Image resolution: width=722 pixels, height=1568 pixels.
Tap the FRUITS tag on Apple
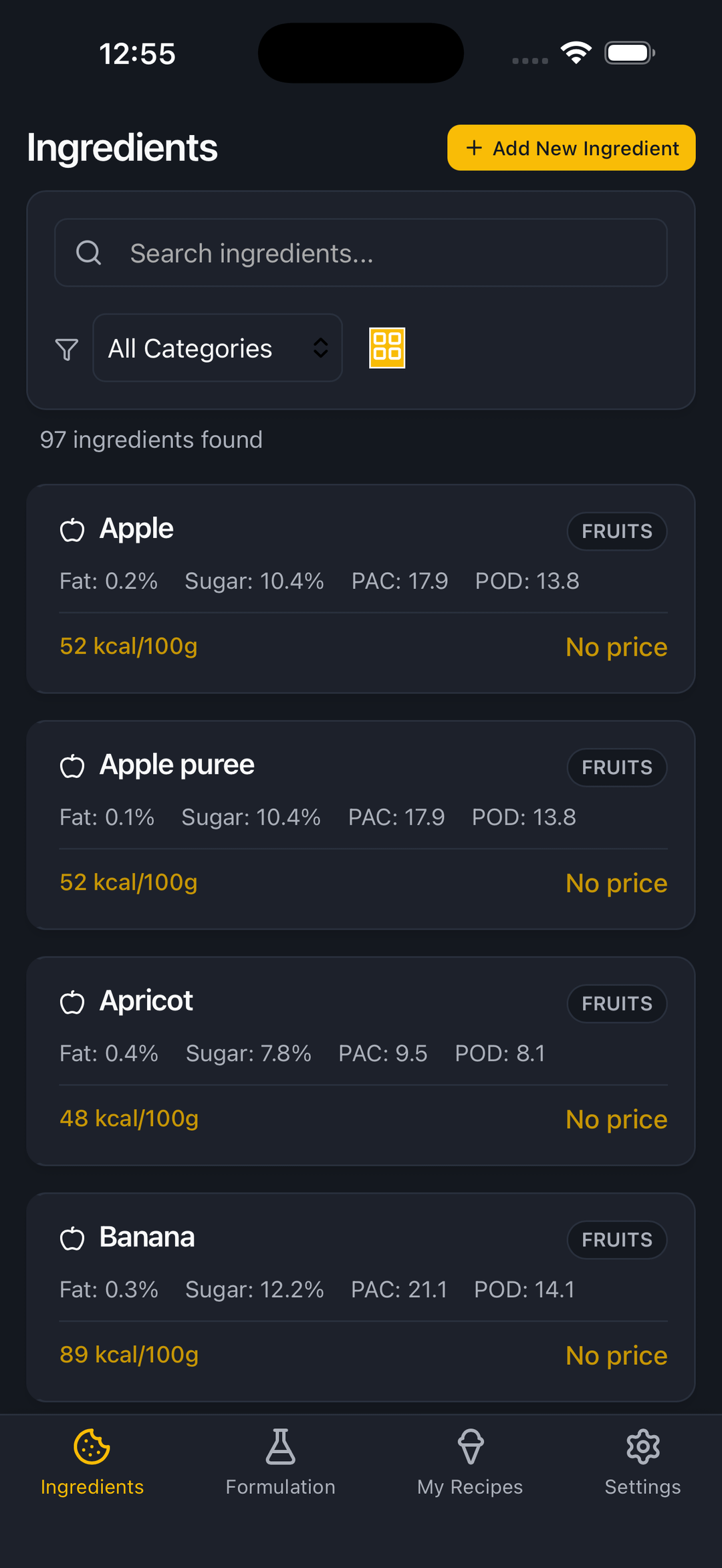[616, 531]
